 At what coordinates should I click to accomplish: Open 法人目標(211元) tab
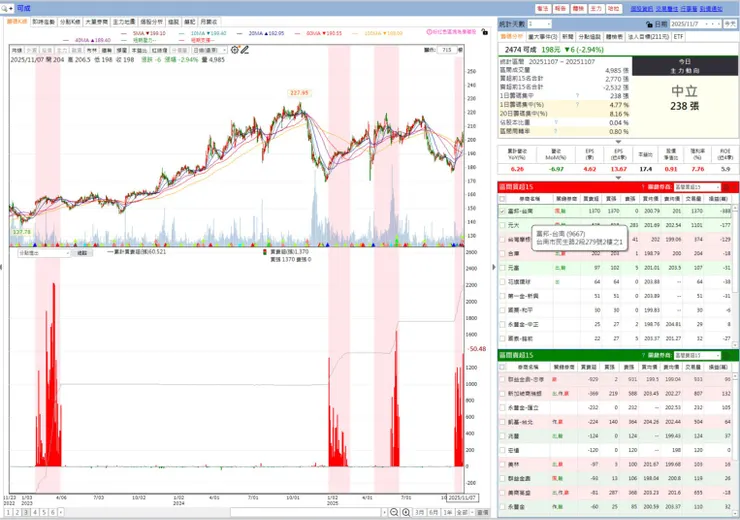648,36
